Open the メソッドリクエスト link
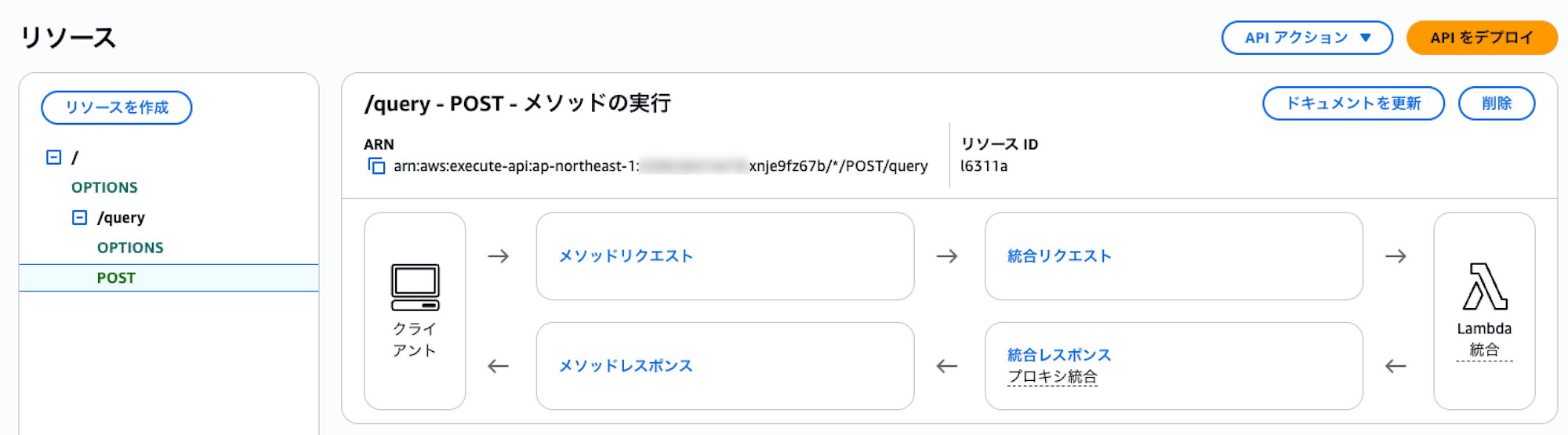Viewport: 1568px width, 435px height. (x=626, y=256)
